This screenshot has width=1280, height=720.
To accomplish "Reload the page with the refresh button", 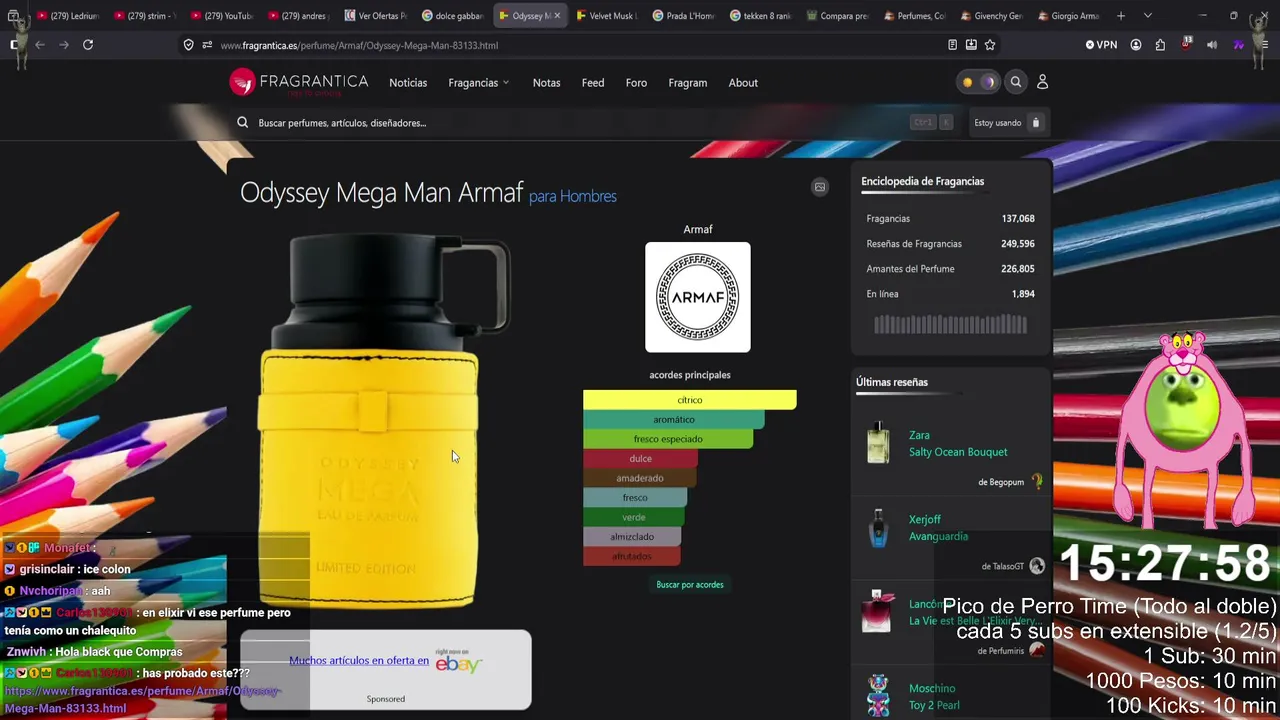I will 88,45.
